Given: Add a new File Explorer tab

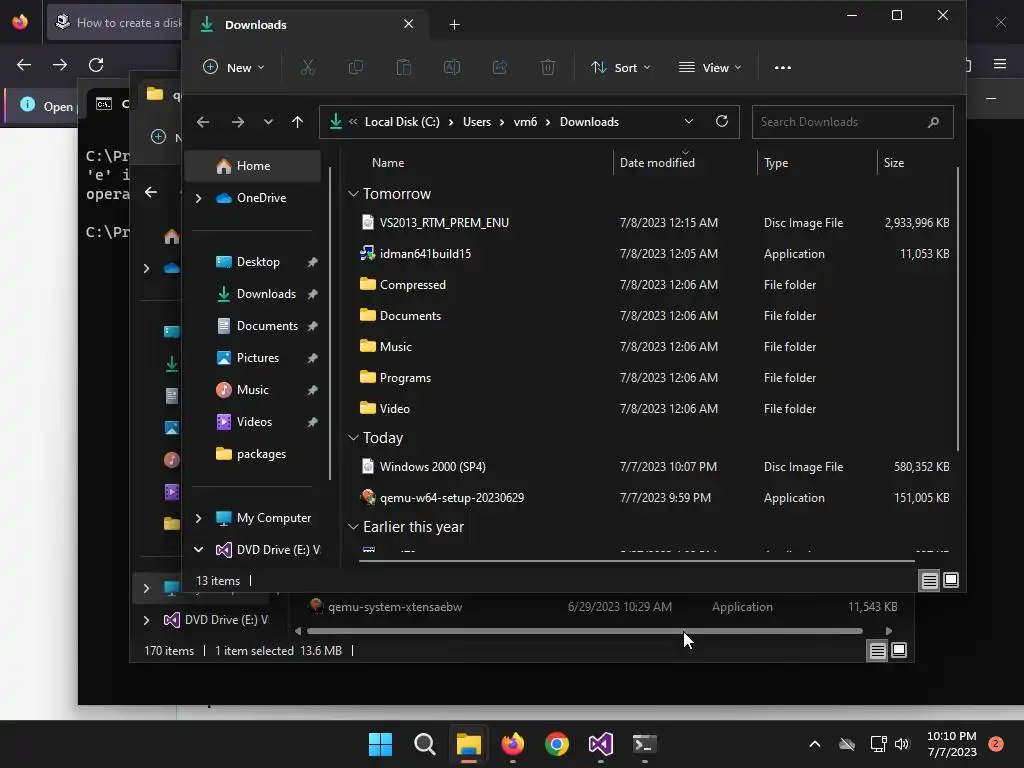Looking at the screenshot, I should (455, 25).
